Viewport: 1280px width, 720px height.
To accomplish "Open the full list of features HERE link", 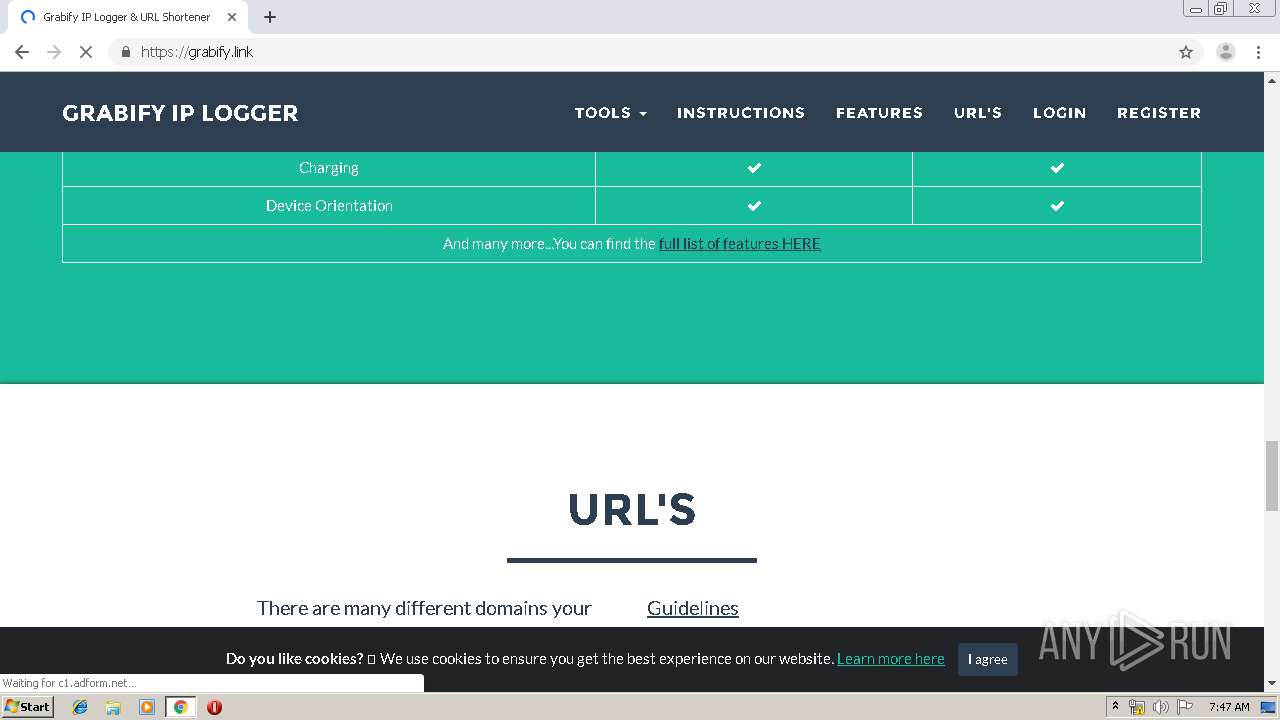I will point(739,244).
